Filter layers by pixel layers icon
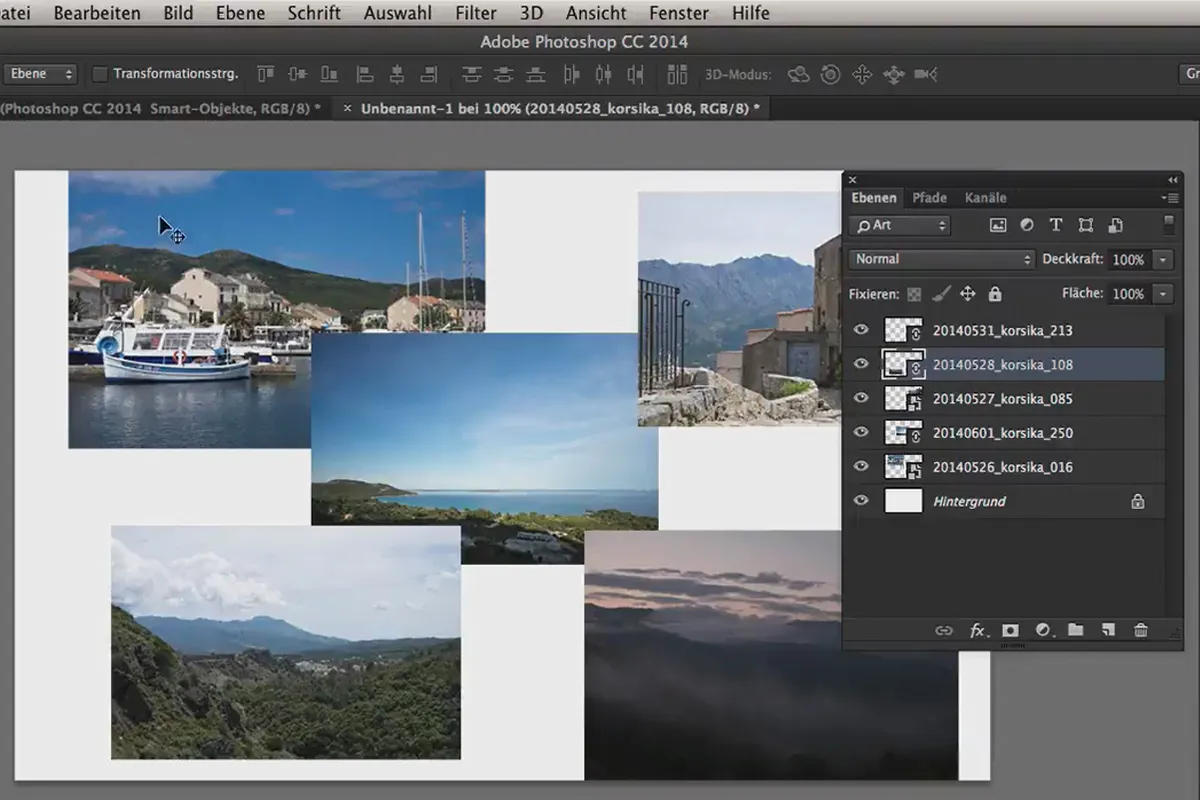The height and width of the screenshot is (800, 1200). [997, 225]
